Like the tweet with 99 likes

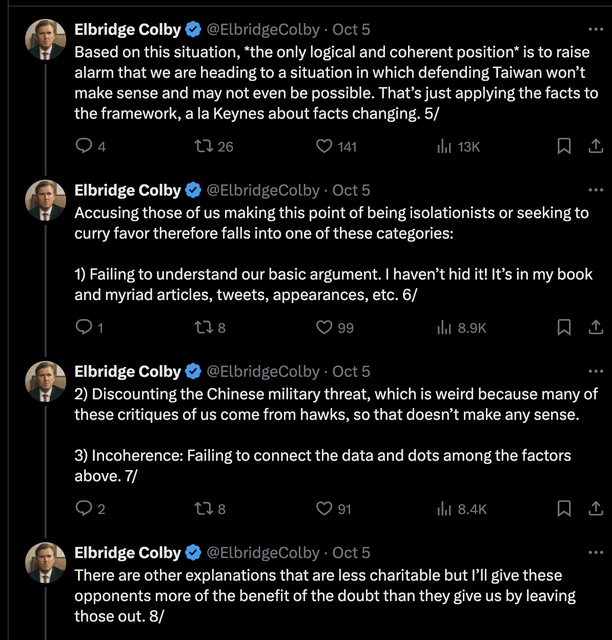(324, 327)
